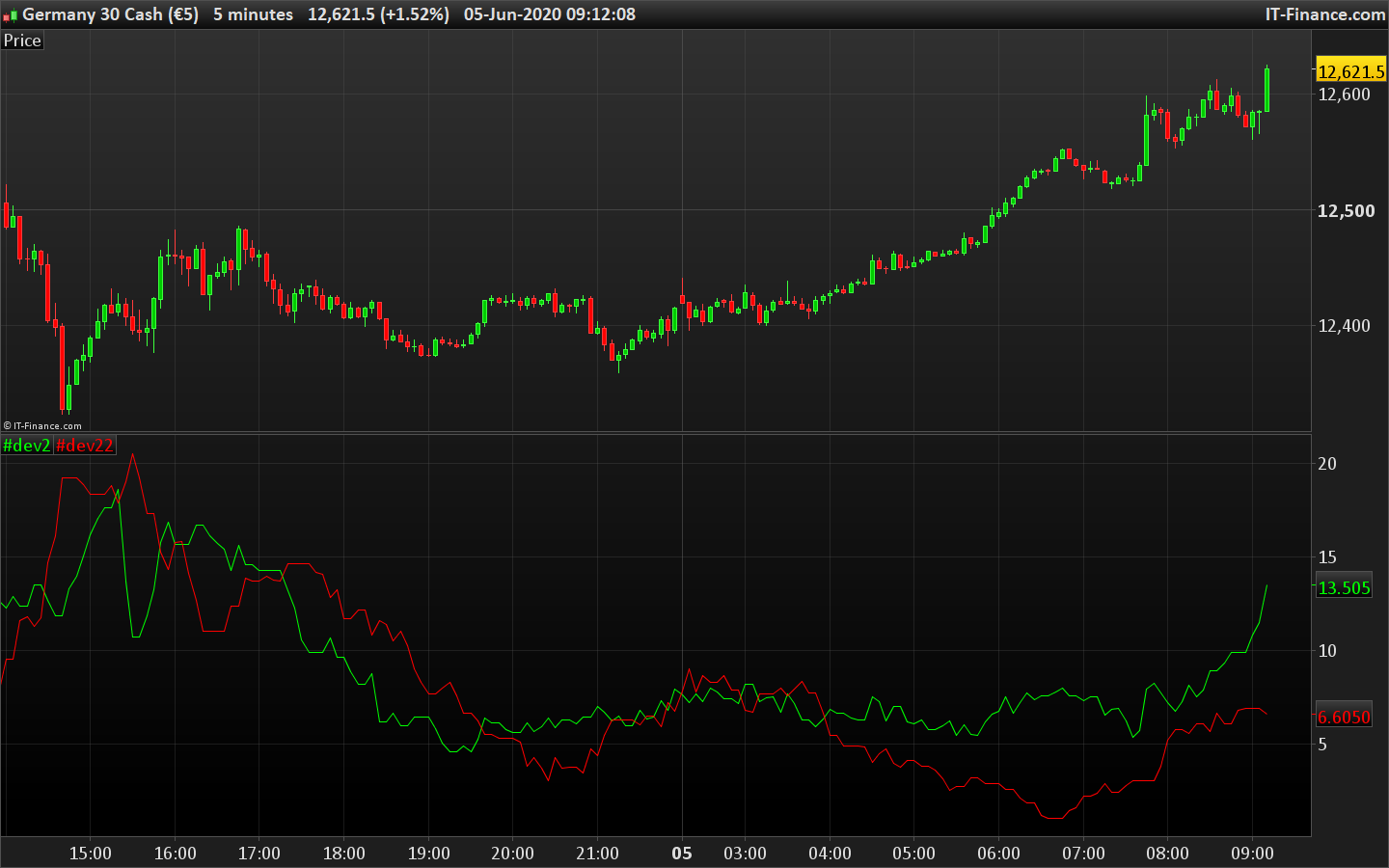
Task: Select the green #dev2 indicator label
Action: [x=27, y=446]
